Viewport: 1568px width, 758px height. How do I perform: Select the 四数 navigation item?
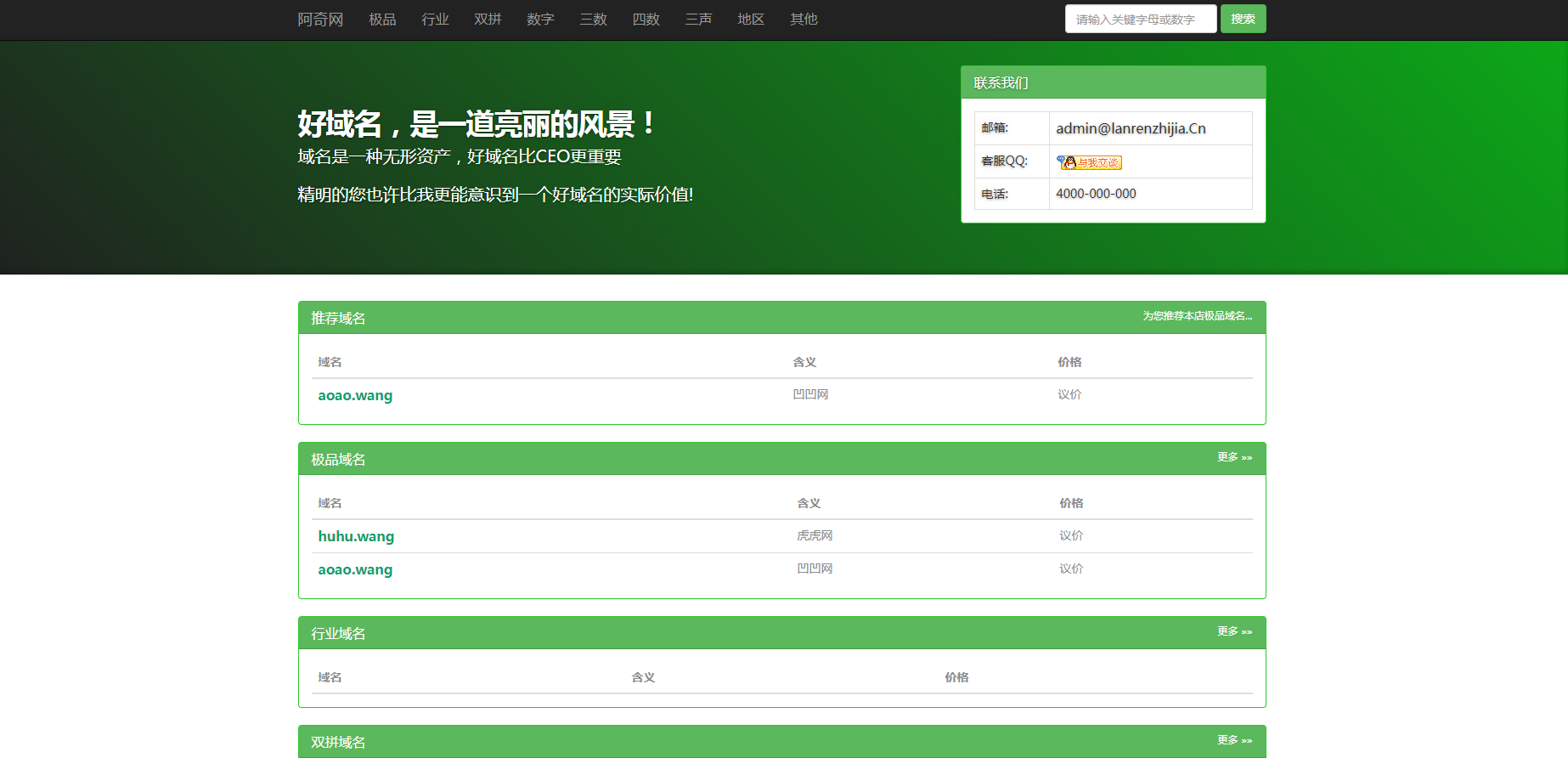(x=646, y=20)
